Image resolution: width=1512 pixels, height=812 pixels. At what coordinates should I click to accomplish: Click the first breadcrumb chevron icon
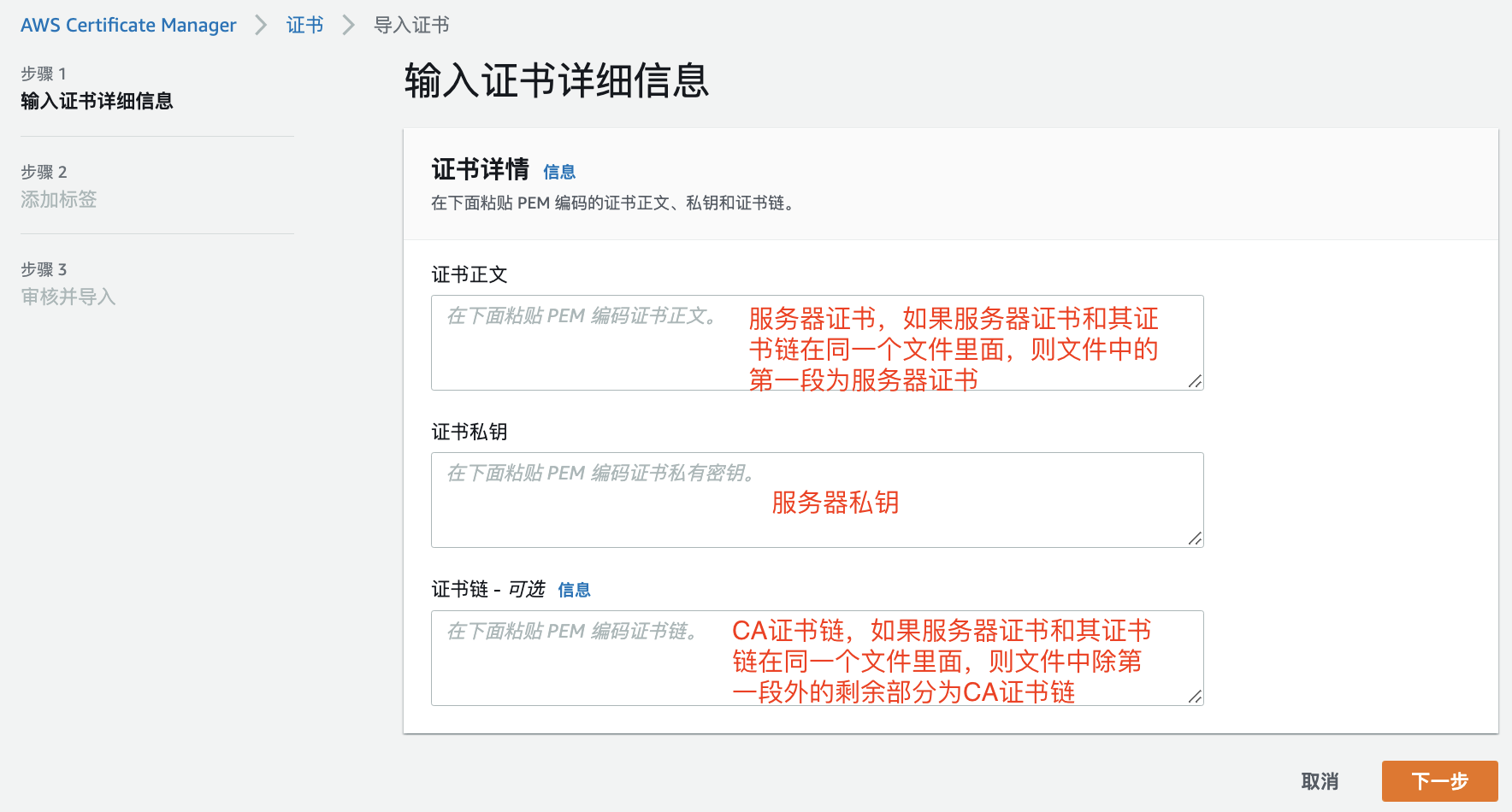pyautogui.click(x=261, y=25)
